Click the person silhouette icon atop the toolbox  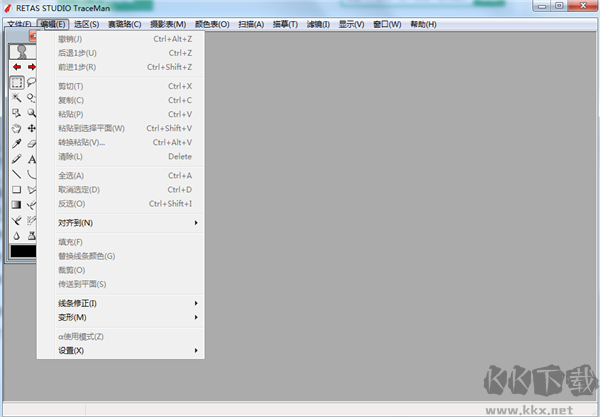pos(22,52)
